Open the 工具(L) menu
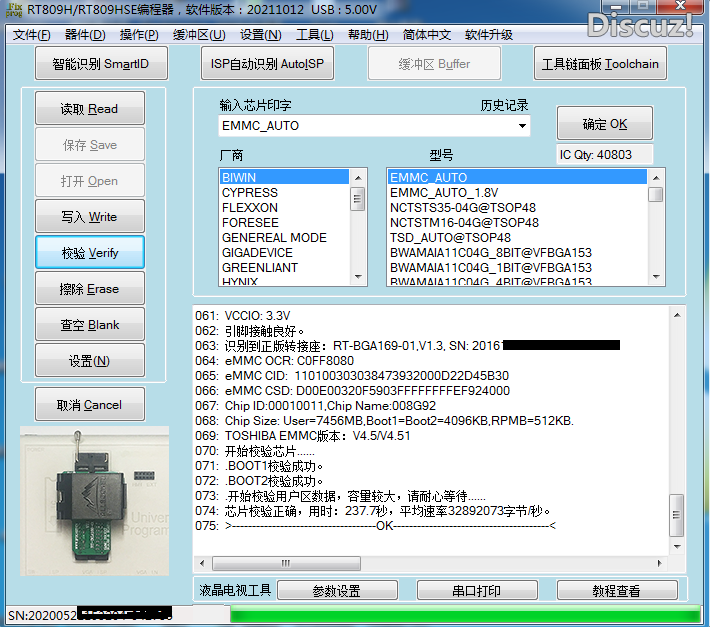This screenshot has height=627, width=710. pos(315,35)
